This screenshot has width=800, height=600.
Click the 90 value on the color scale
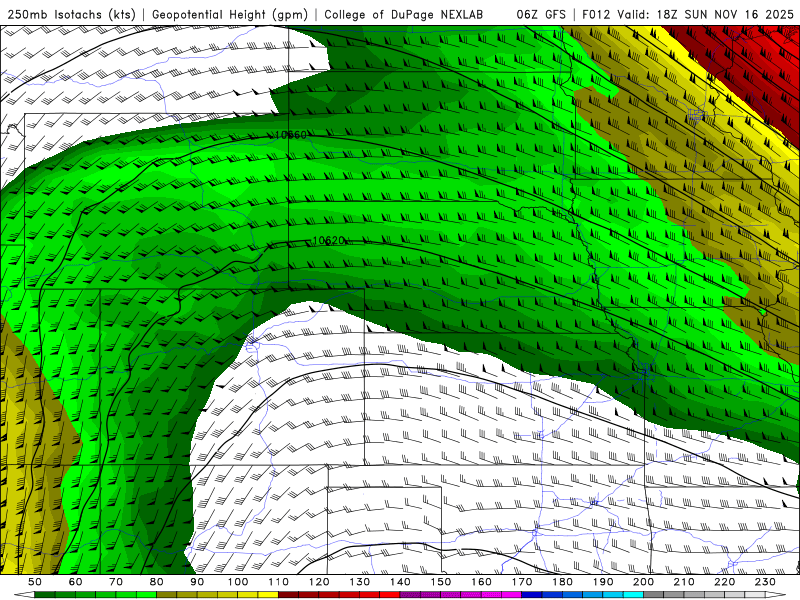197,582
